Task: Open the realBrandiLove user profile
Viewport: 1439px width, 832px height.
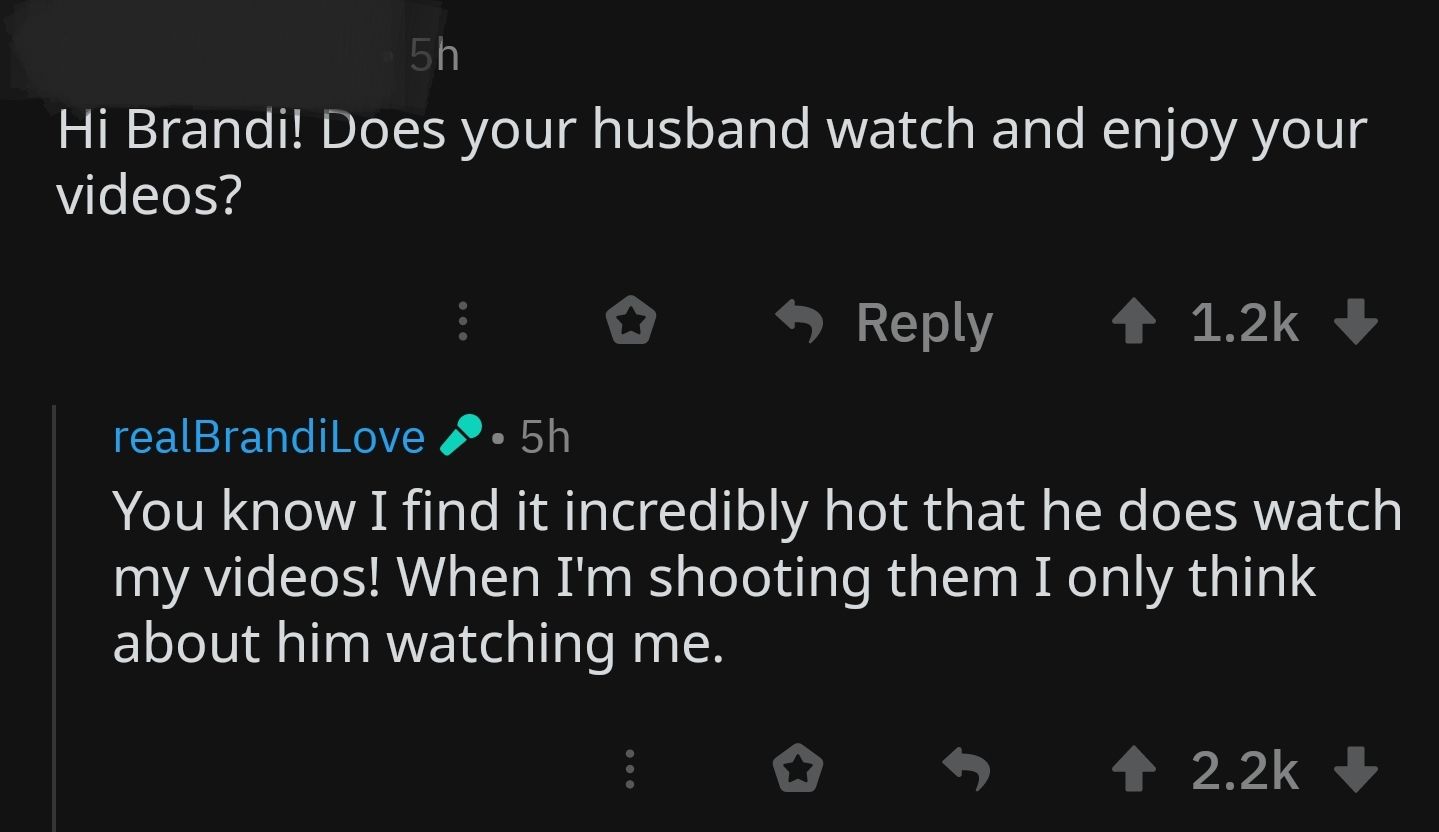Action: click(269, 437)
